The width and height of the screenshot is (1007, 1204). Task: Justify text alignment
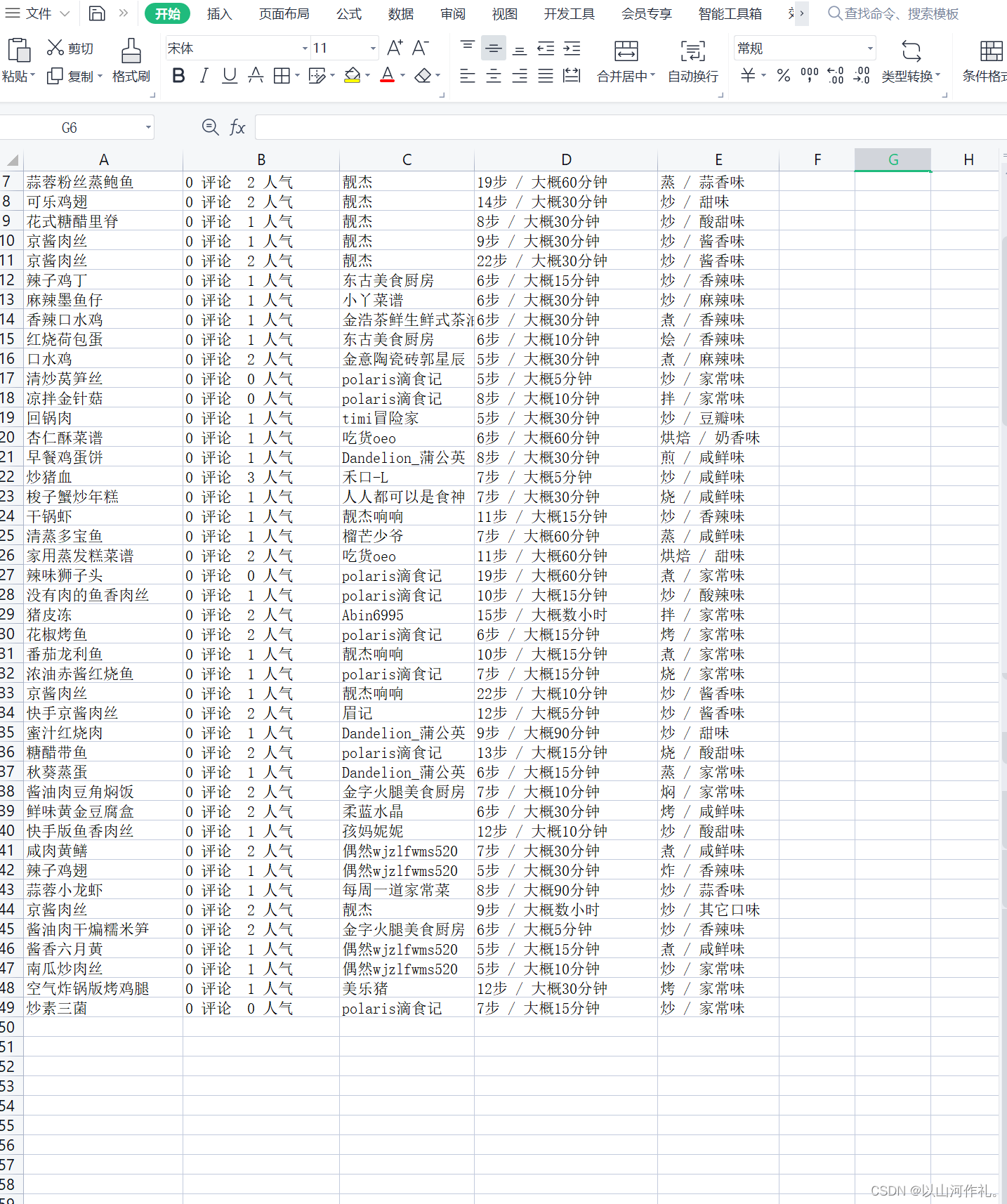(546, 76)
